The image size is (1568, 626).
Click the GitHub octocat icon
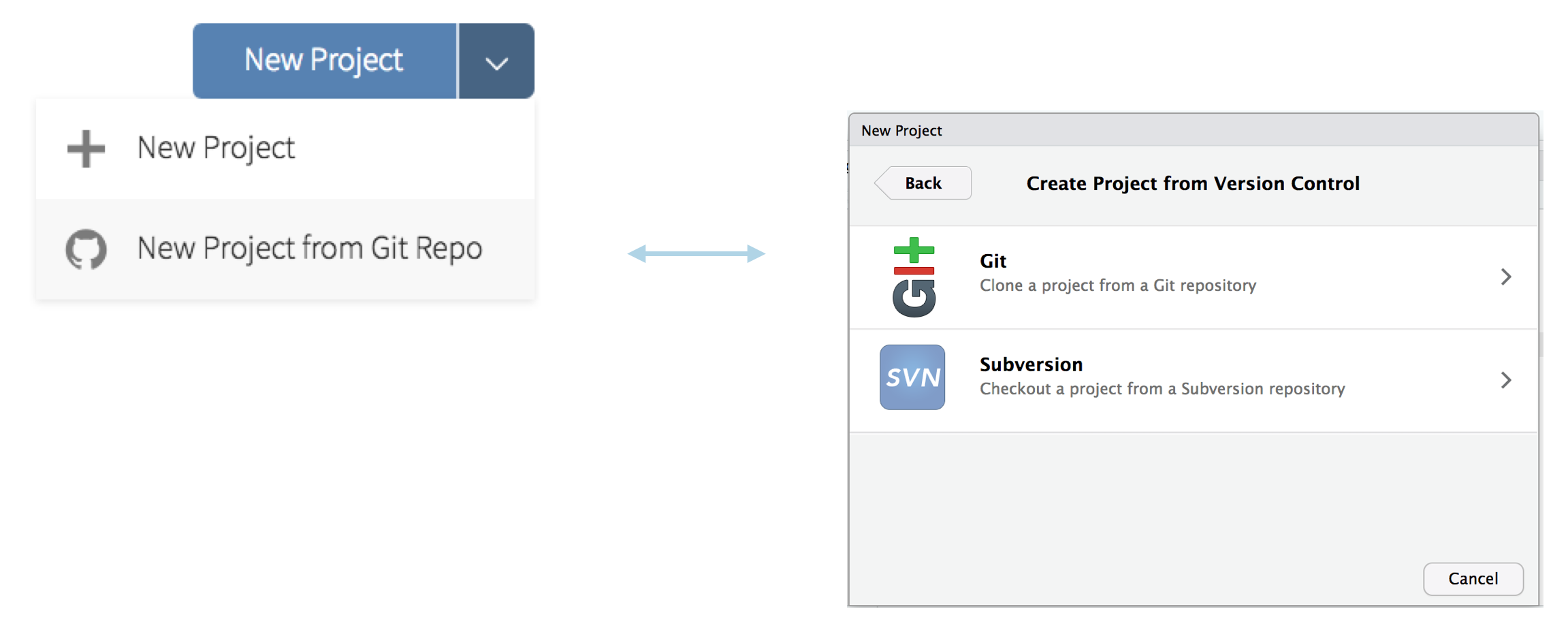(86, 249)
